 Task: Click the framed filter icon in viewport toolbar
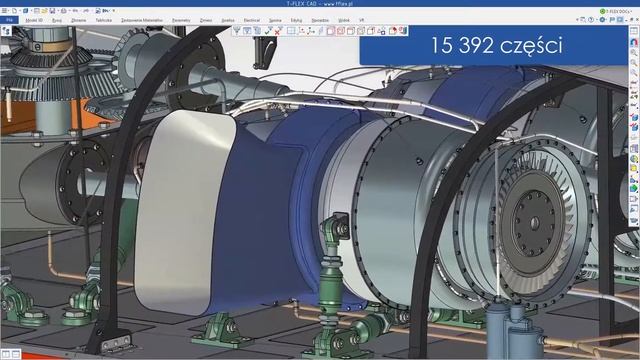(247, 31)
